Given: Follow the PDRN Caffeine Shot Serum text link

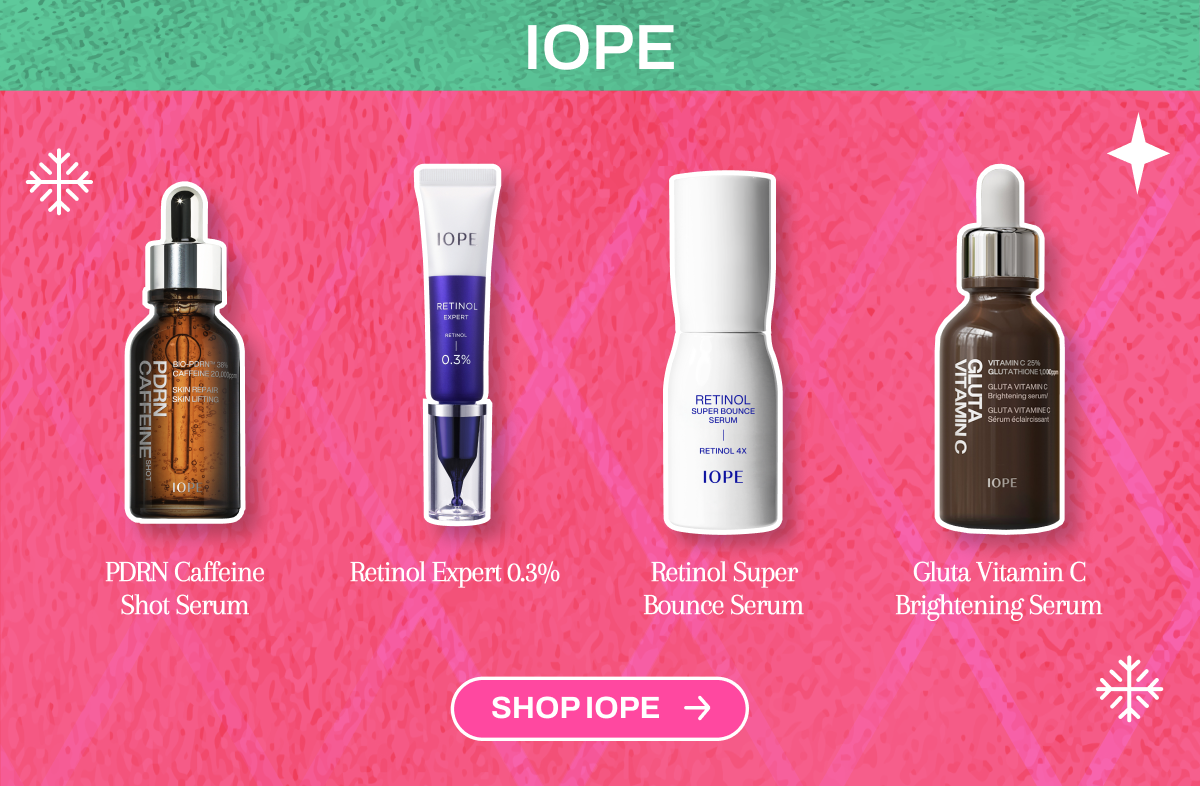Looking at the screenshot, I should click(185, 589).
